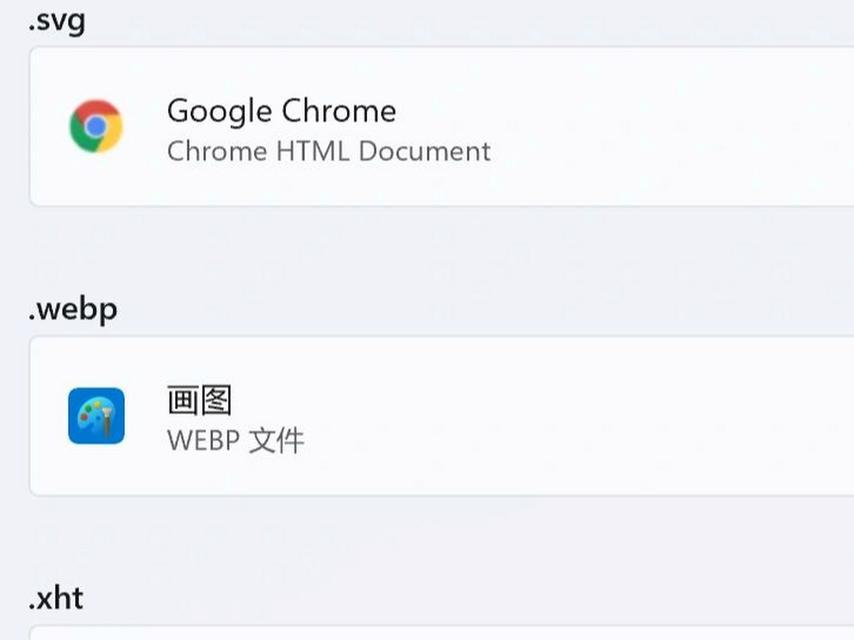Image resolution: width=854 pixels, height=640 pixels.
Task: Click empty area of the 画图 card
Action: [599, 416]
